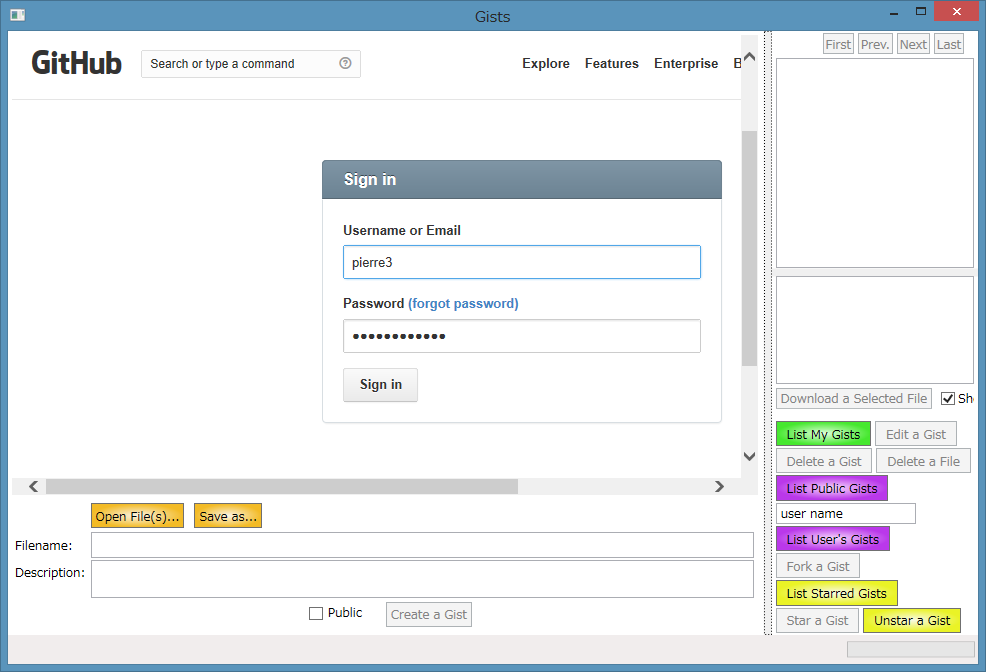
Task: Click the List My Gists button
Action: click(823, 434)
